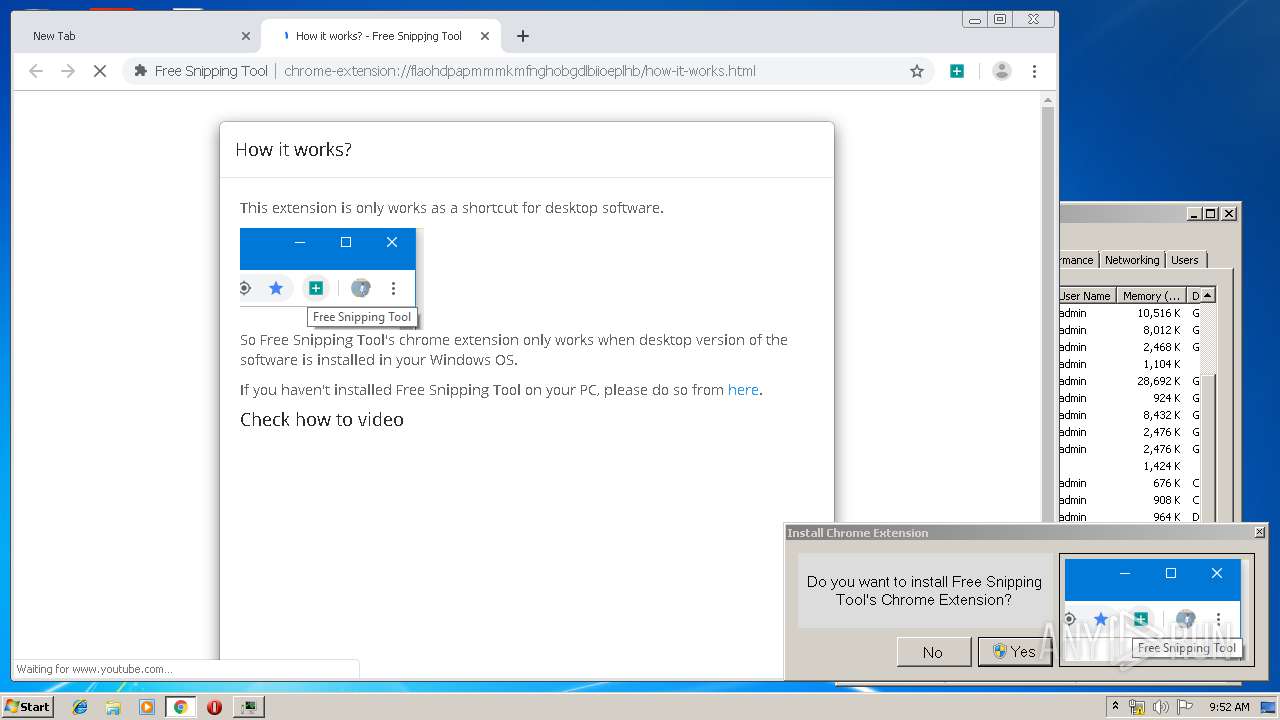This screenshot has height=720, width=1280.
Task: Minimize the Task Manager window
Action: 1195,214
